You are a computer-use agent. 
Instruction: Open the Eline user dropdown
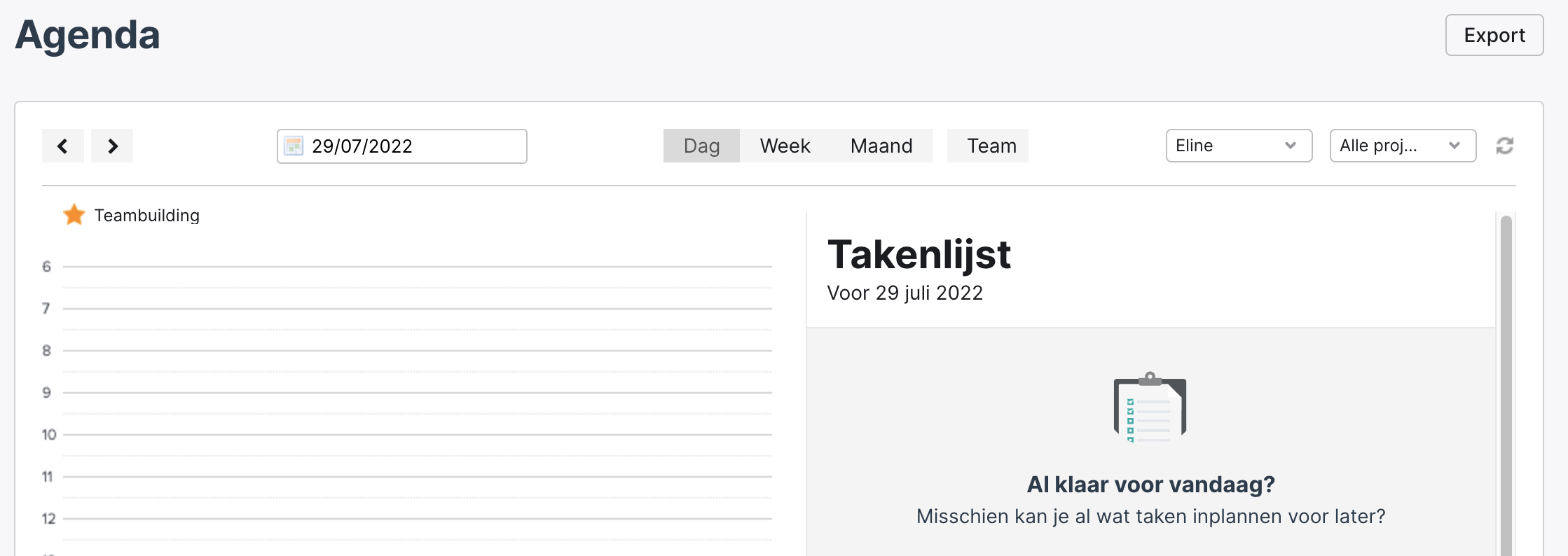click(x=1239, y=146)
